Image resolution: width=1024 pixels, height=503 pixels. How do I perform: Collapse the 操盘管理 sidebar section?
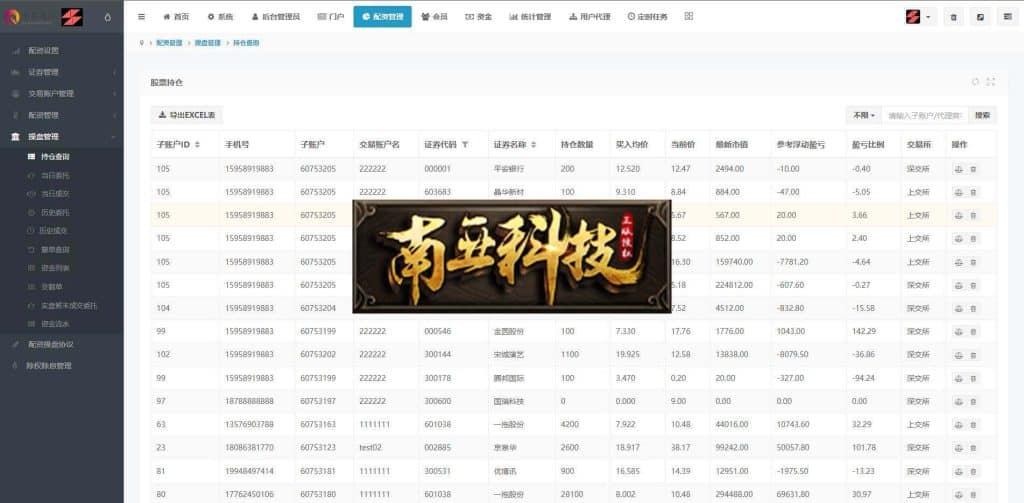click(x=61, y=137)
